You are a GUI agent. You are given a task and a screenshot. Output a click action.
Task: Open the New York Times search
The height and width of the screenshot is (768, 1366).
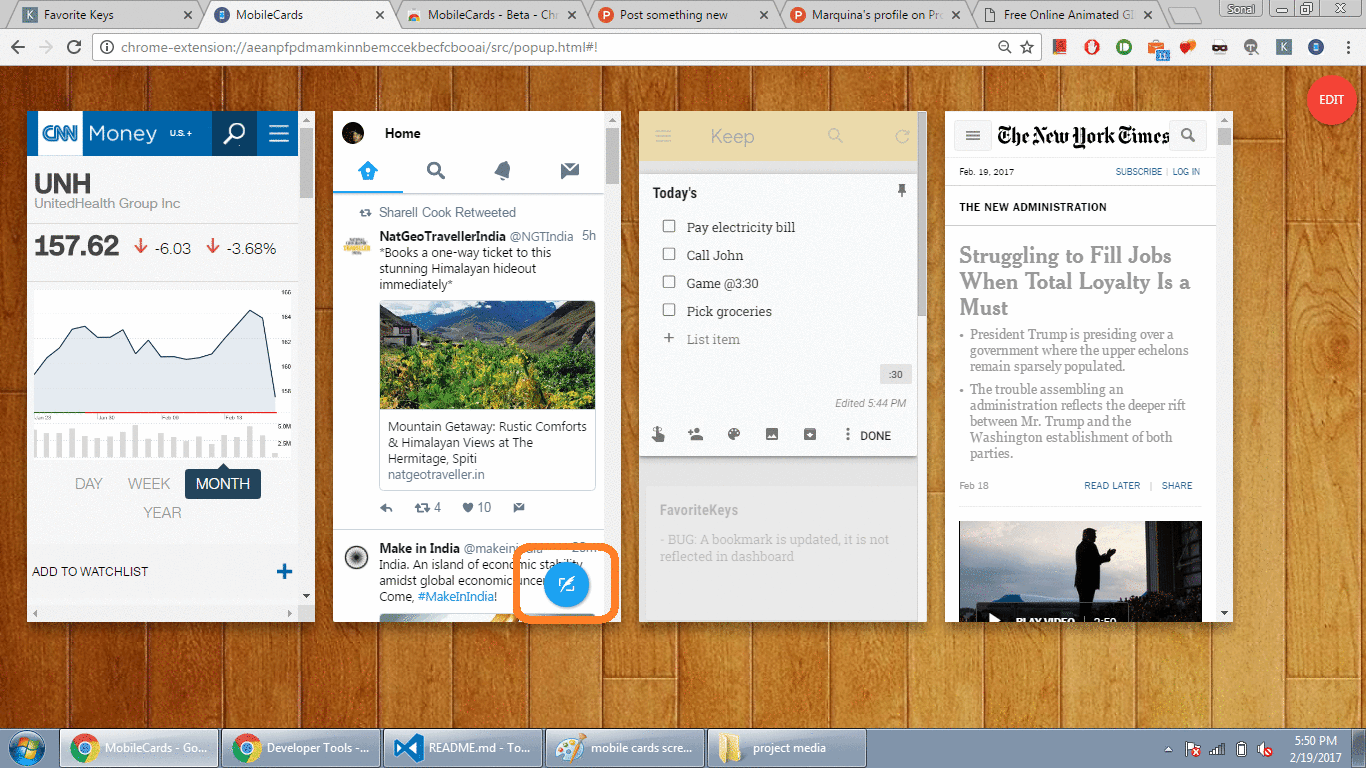tap(1187, 135)
